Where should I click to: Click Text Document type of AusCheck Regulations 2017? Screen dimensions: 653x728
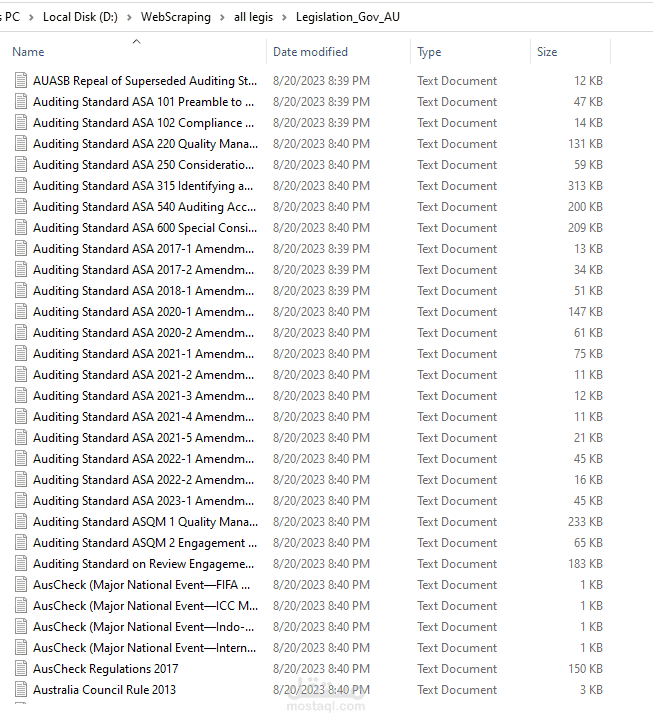coord(457,669)
